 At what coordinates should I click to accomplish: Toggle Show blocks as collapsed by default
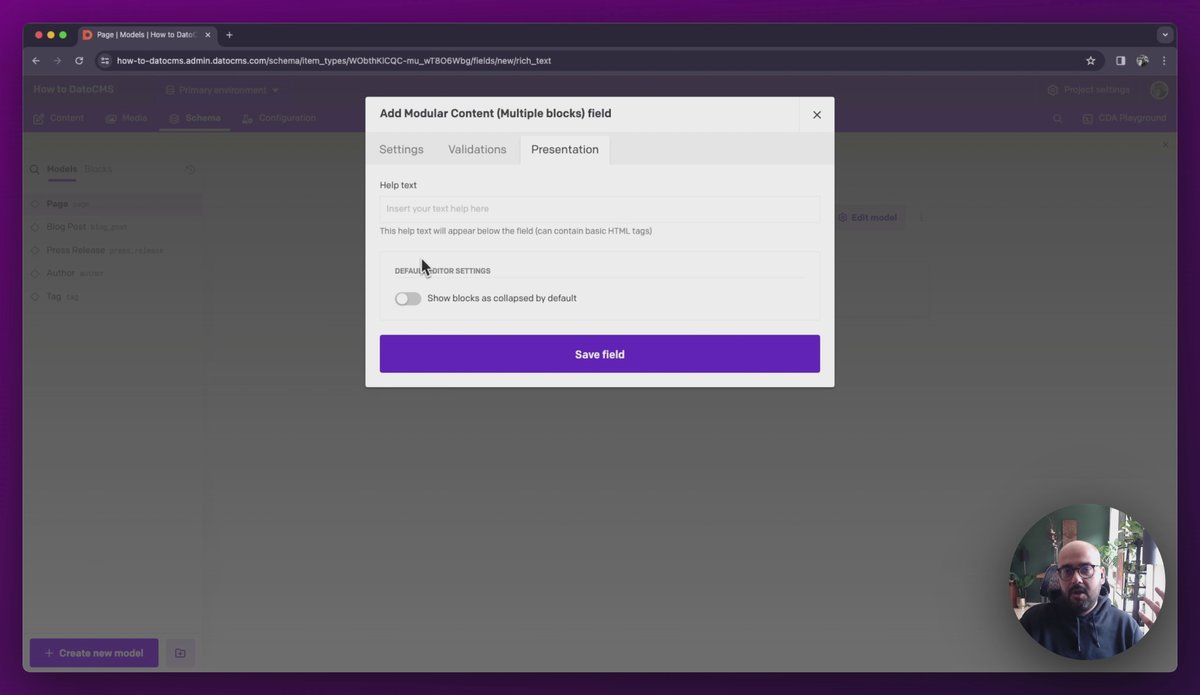pyautogui.click(x=408, y=299)
